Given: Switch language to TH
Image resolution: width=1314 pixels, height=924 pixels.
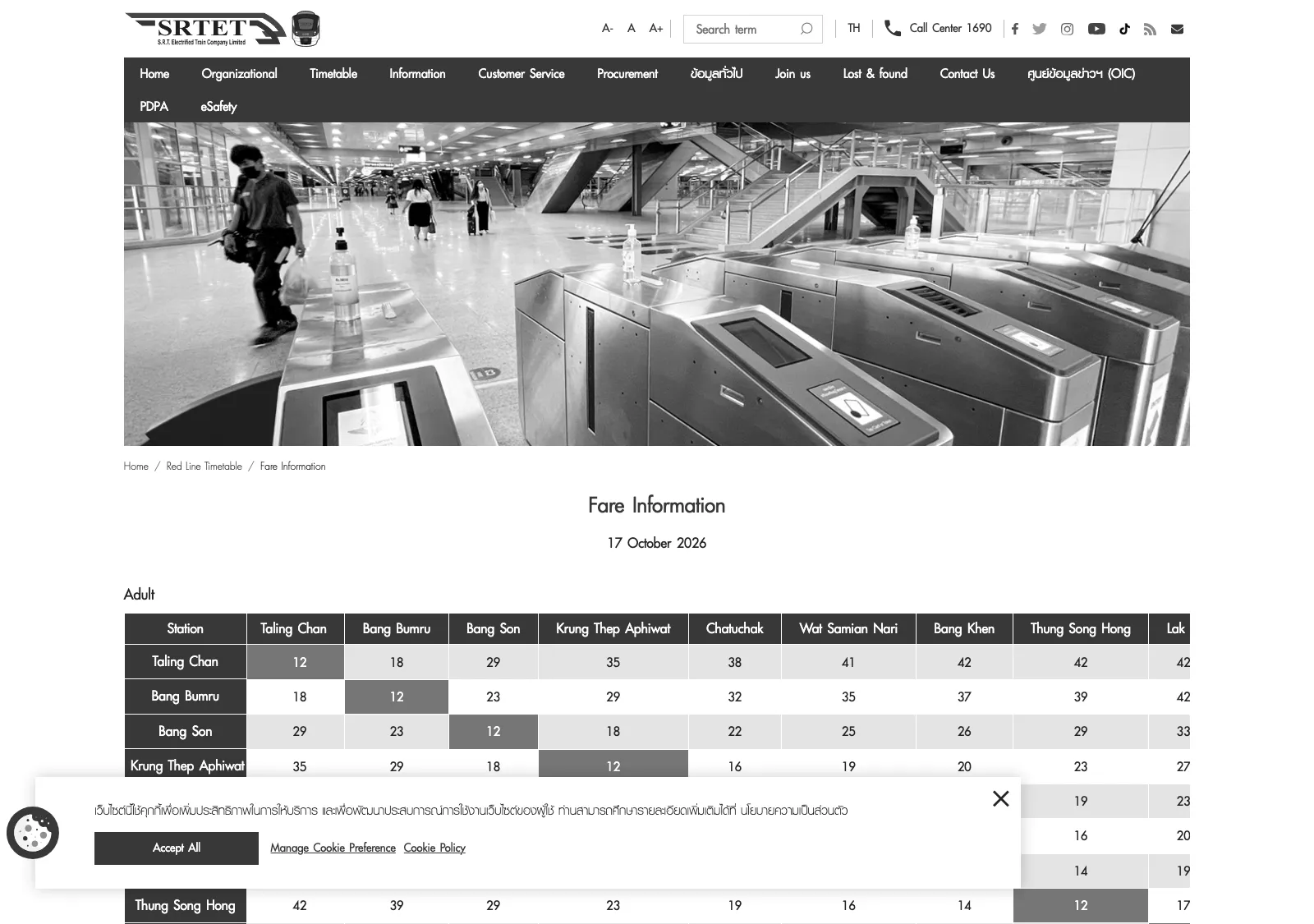Looking at the screenshot, I should point(854,28).
